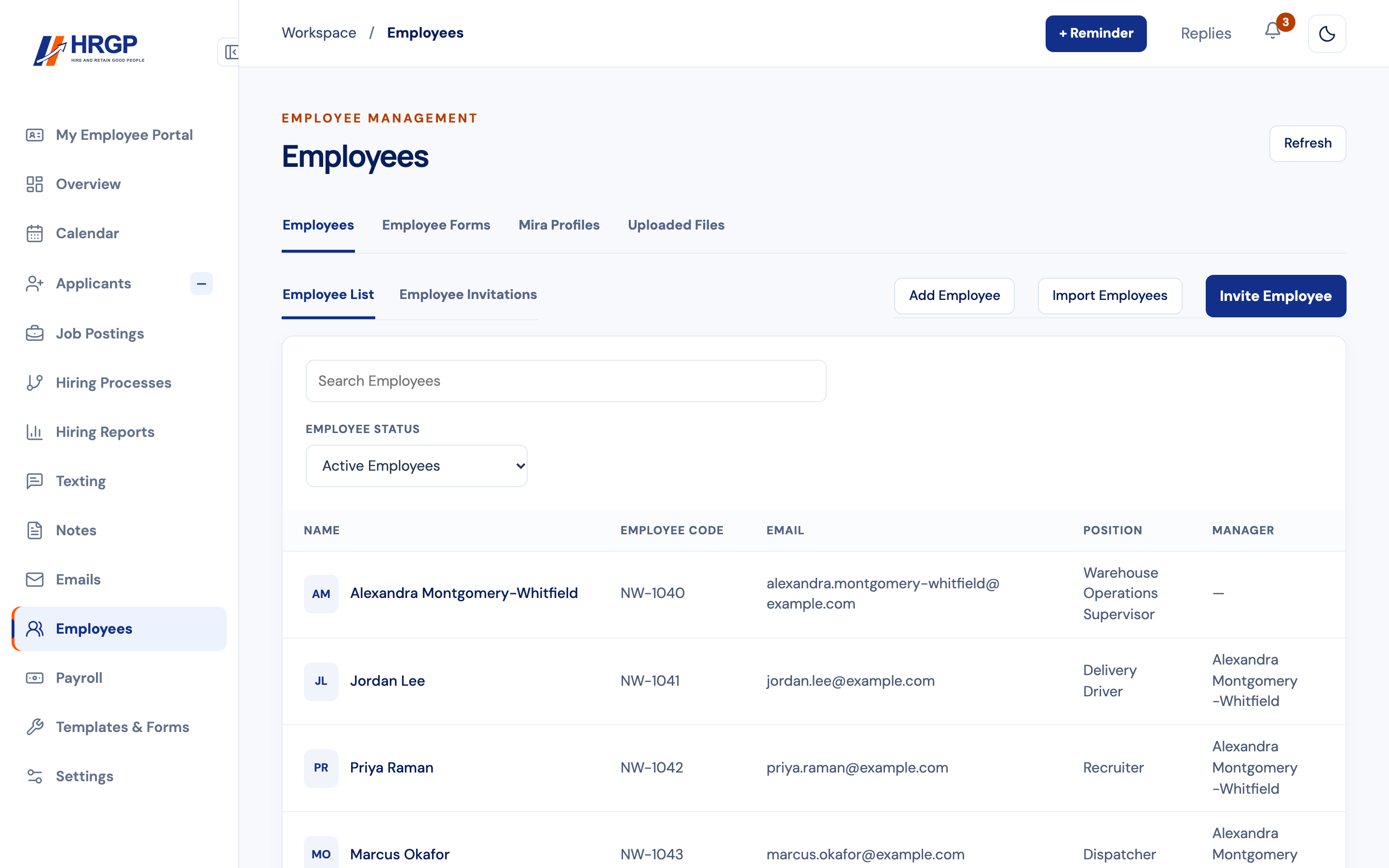Collapse the Applicants submenu minus button
The height and width of the screenshot is (868, 1389).
click(202, 284)
